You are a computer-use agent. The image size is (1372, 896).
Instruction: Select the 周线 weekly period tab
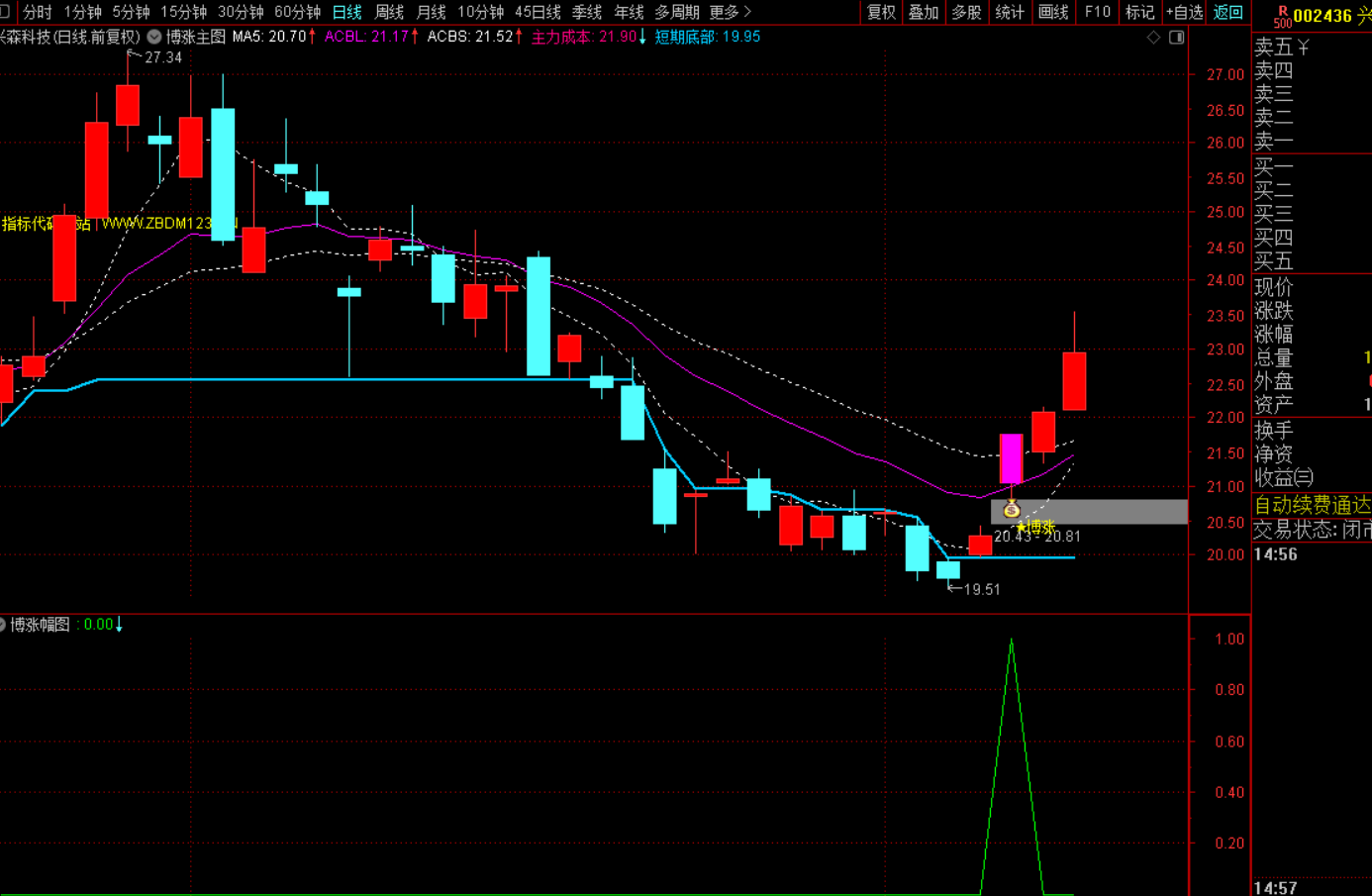(389, 12)
